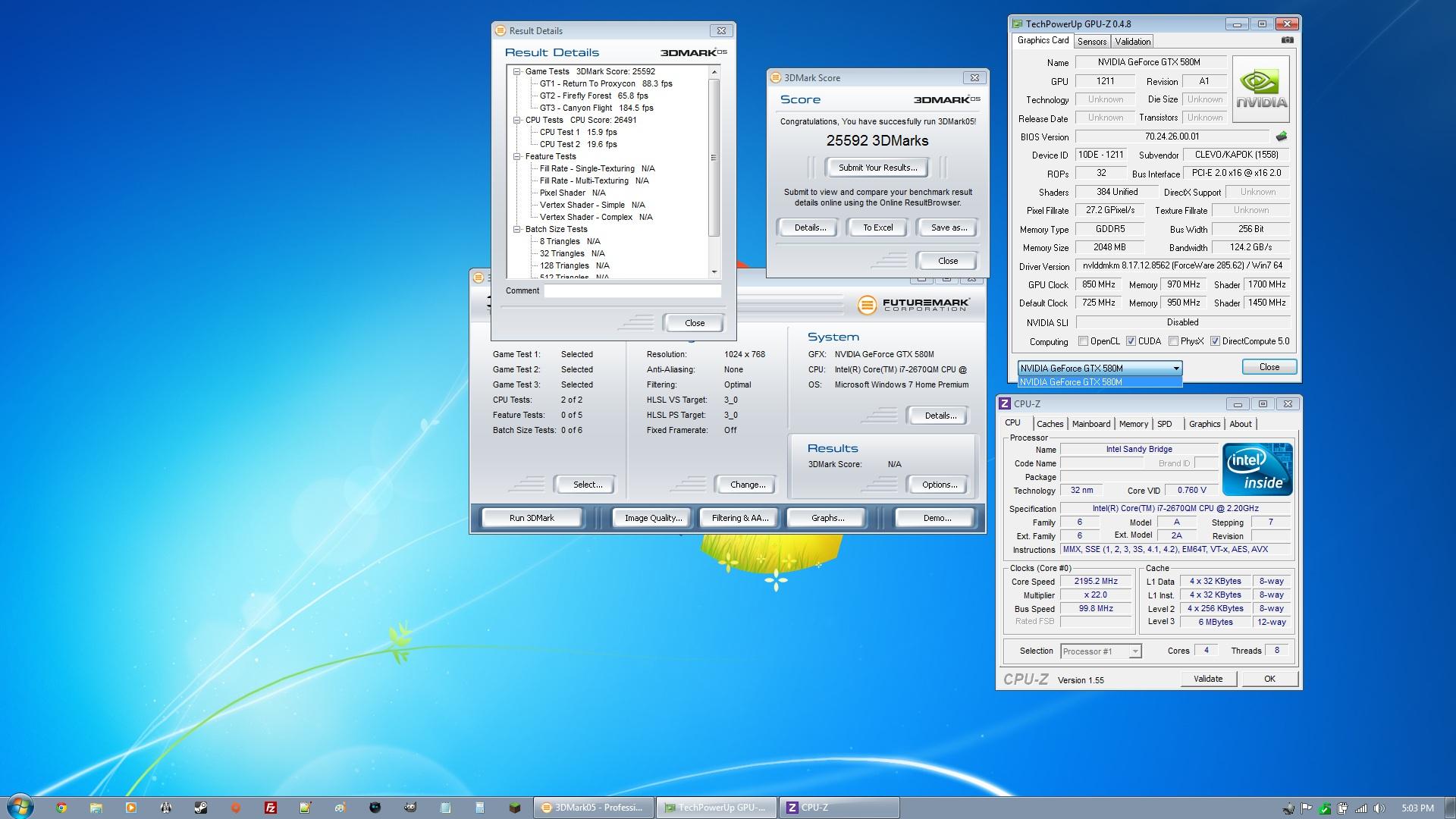Select NVIDIA GeForce GTX 580M dropdown list item
The image size is (1456, 819).
[x=1100, y=382]
